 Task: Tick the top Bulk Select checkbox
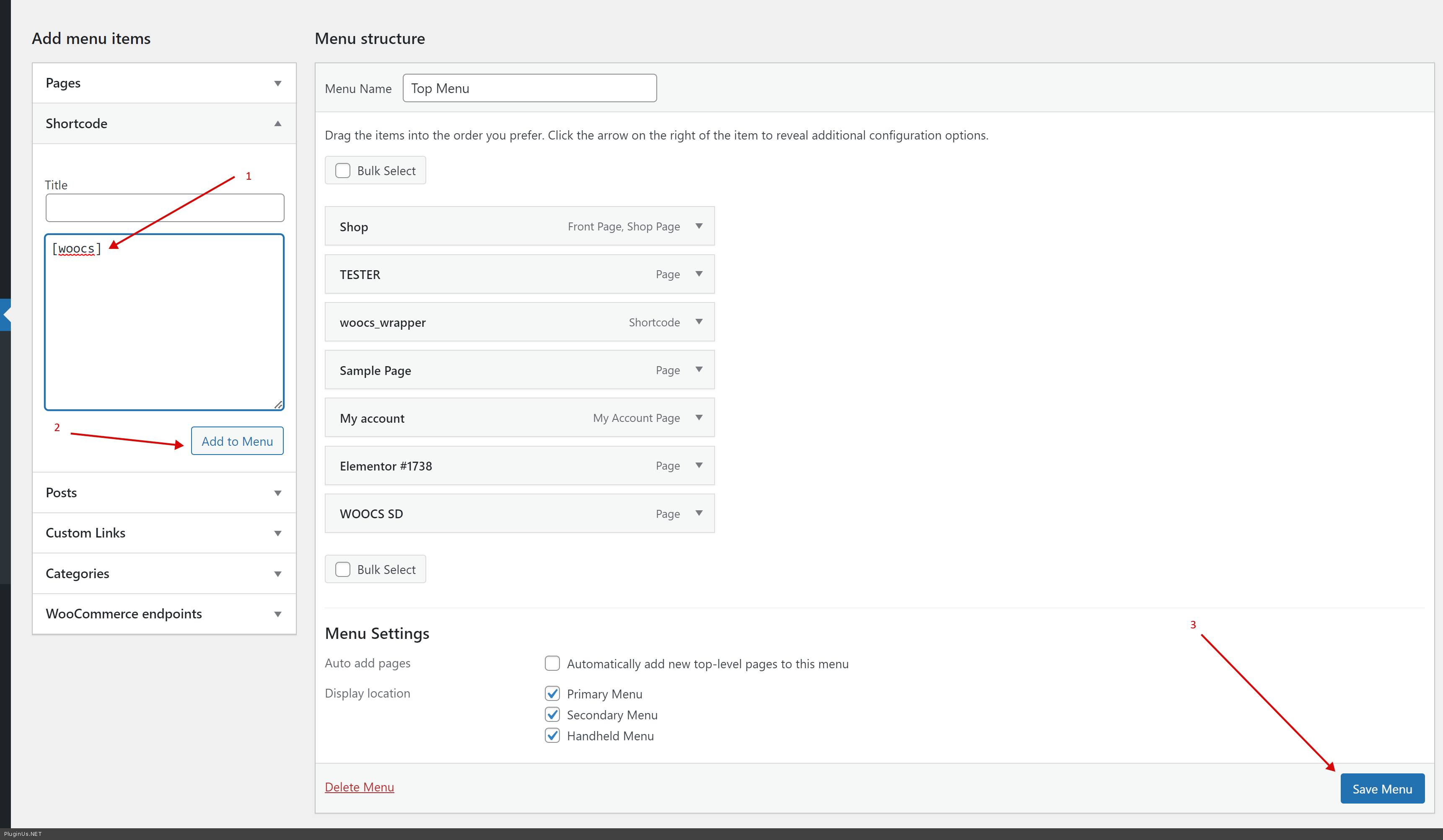point(342,171)
